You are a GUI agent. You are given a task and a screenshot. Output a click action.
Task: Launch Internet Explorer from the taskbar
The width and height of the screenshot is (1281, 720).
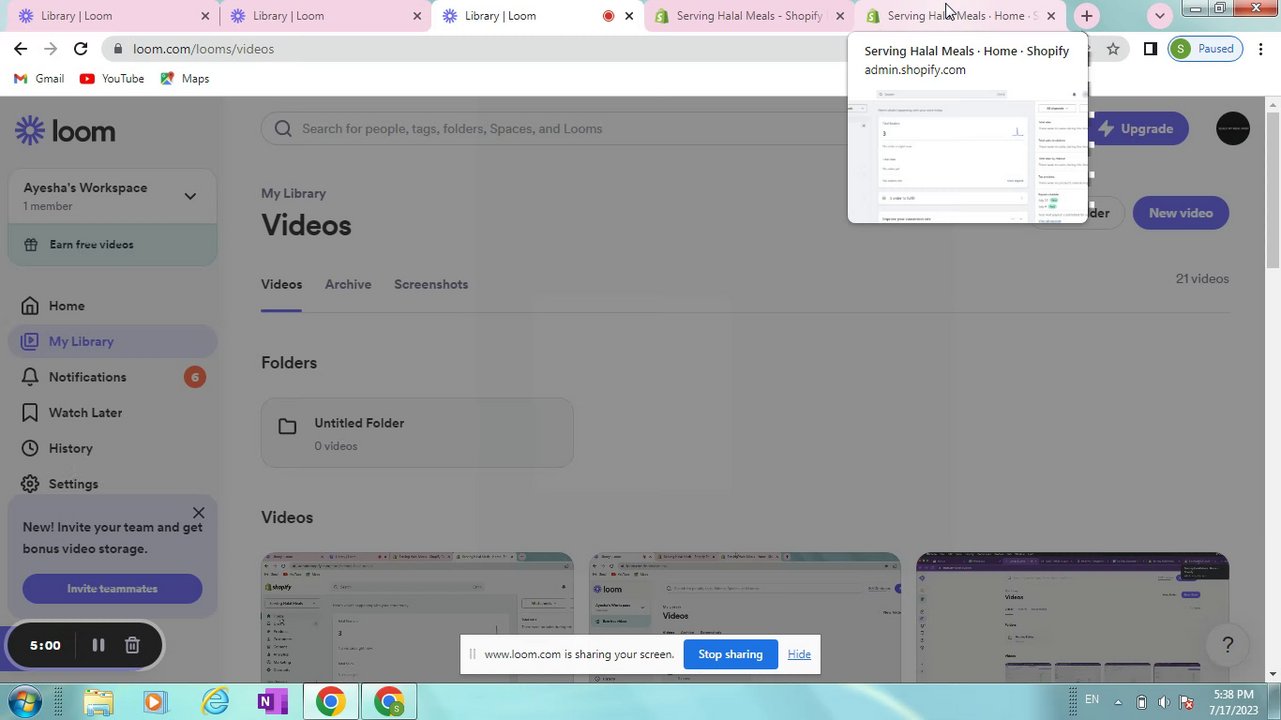tap(215, 702)
